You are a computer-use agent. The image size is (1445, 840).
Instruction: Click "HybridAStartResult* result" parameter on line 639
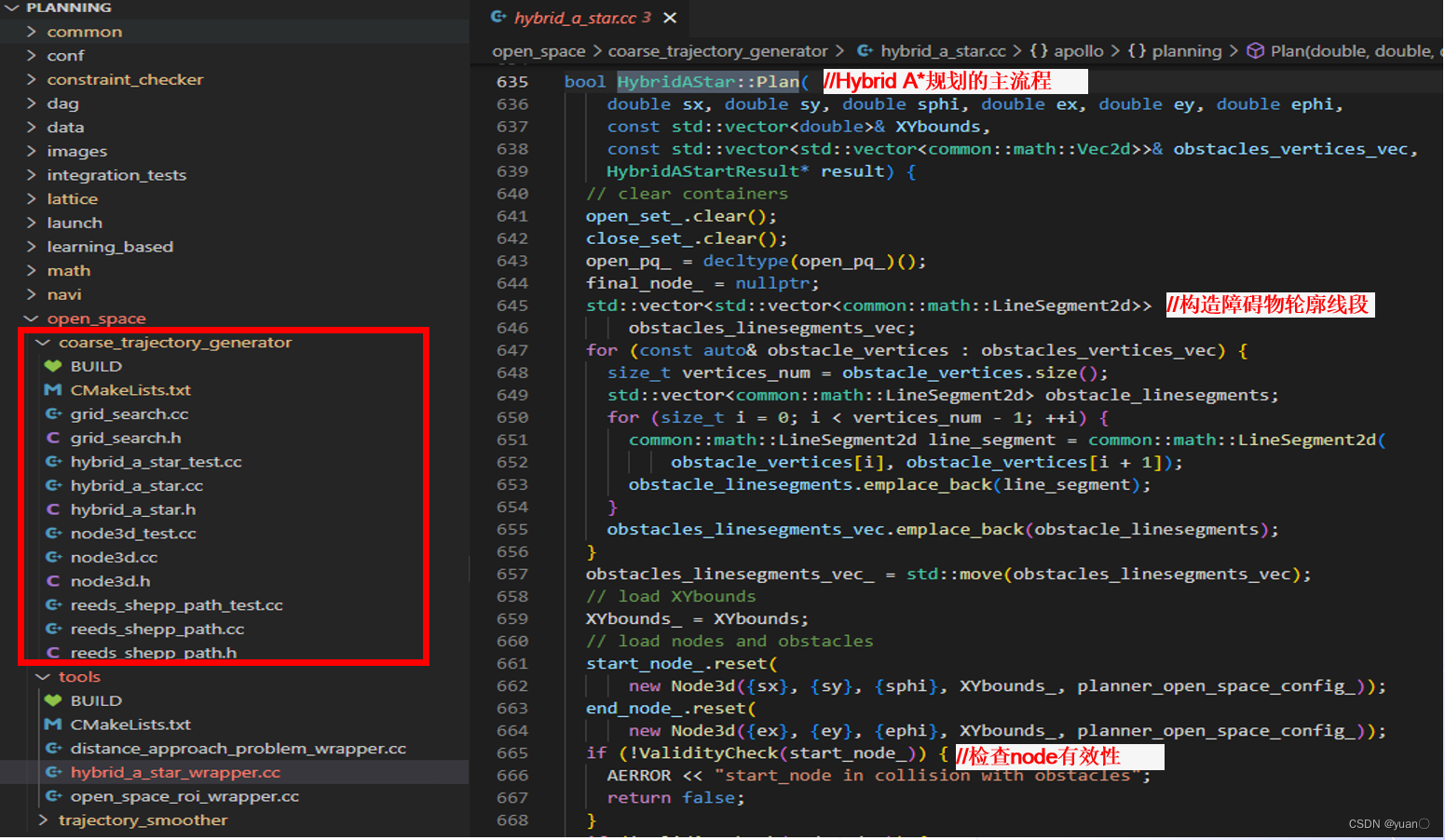tap(745, 171)
